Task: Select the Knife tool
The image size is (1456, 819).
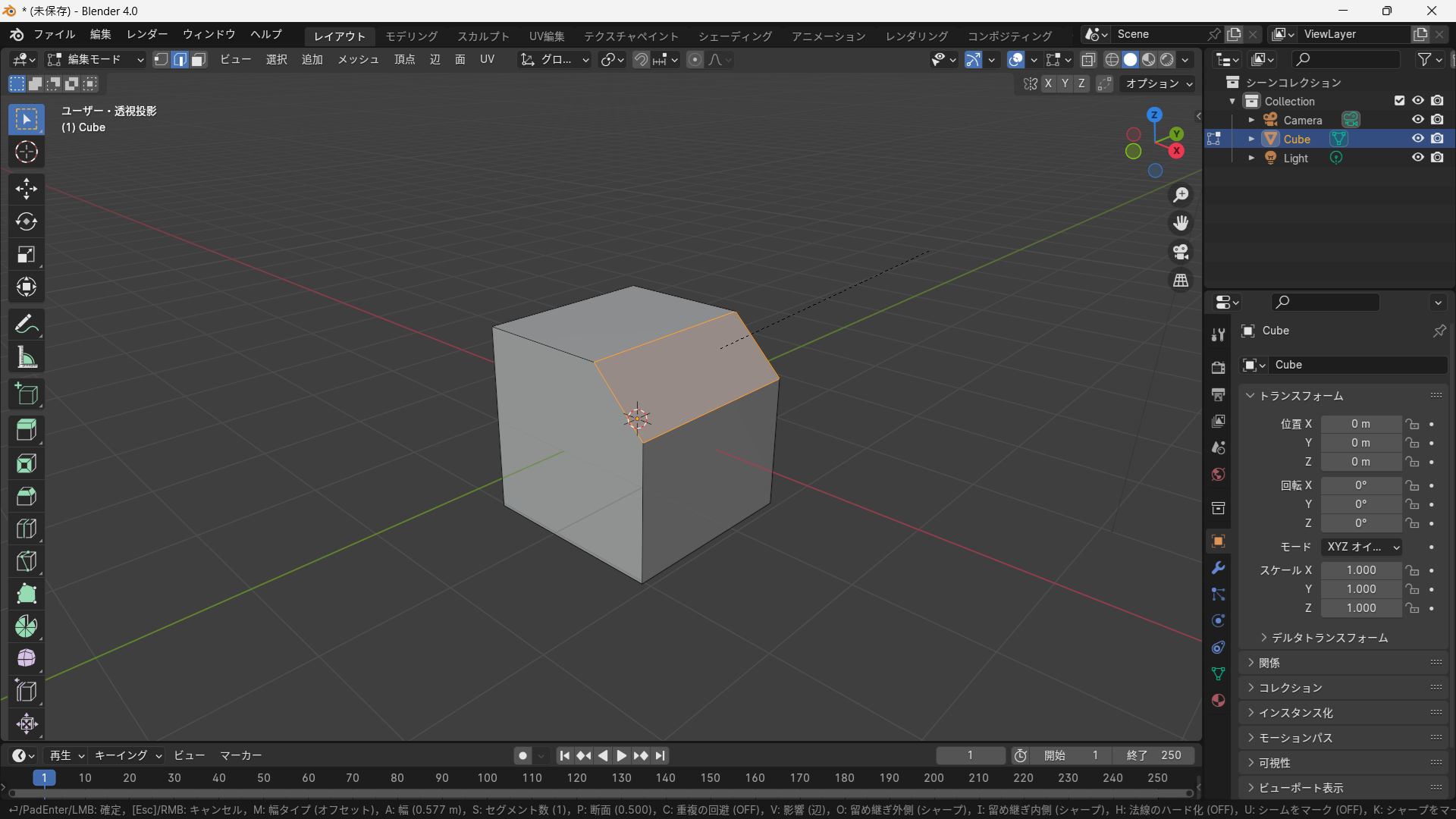Action: click(x=26, y=561)
